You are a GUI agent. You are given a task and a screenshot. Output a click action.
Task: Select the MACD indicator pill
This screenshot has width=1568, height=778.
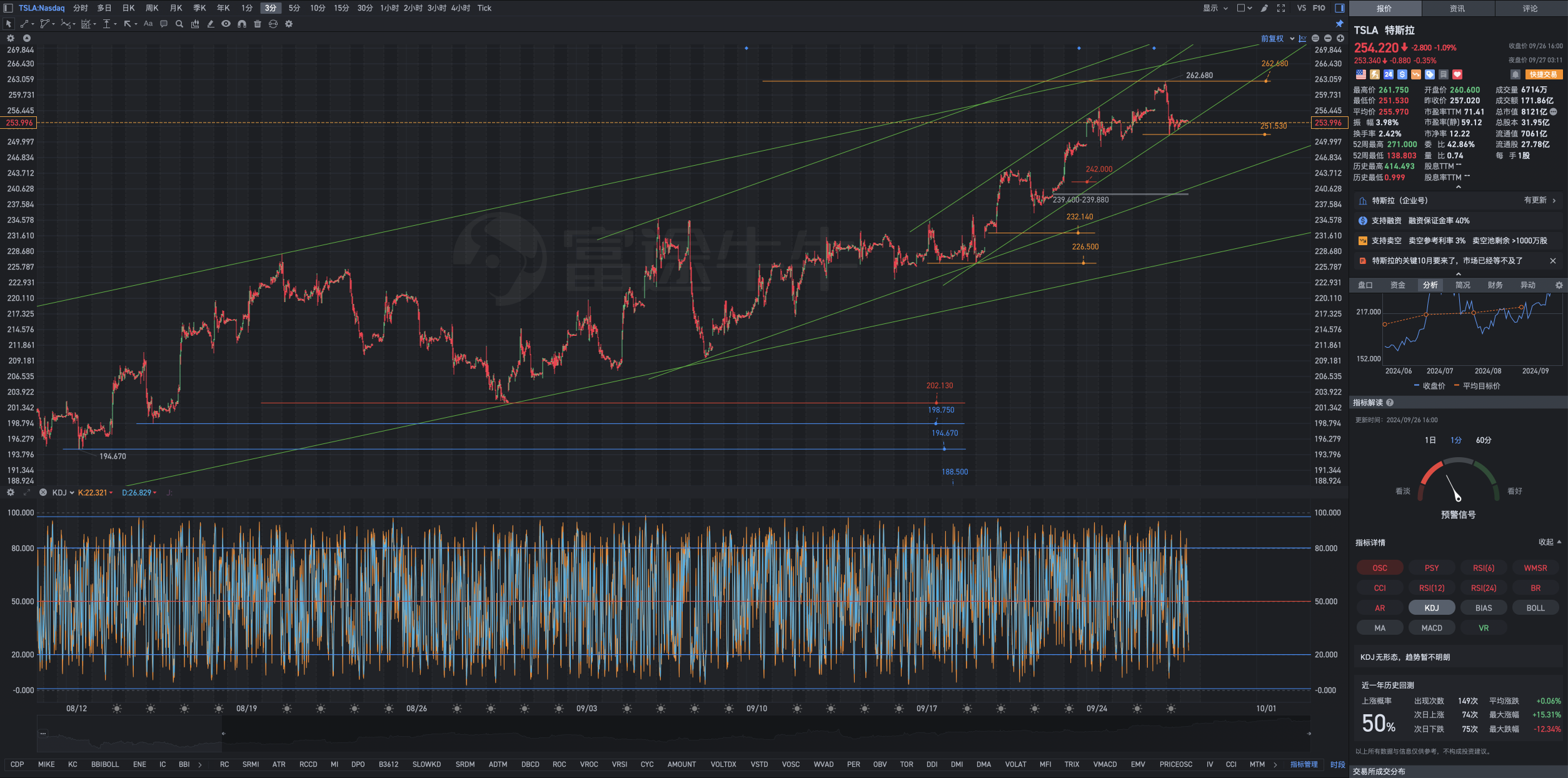point(1432,628)
